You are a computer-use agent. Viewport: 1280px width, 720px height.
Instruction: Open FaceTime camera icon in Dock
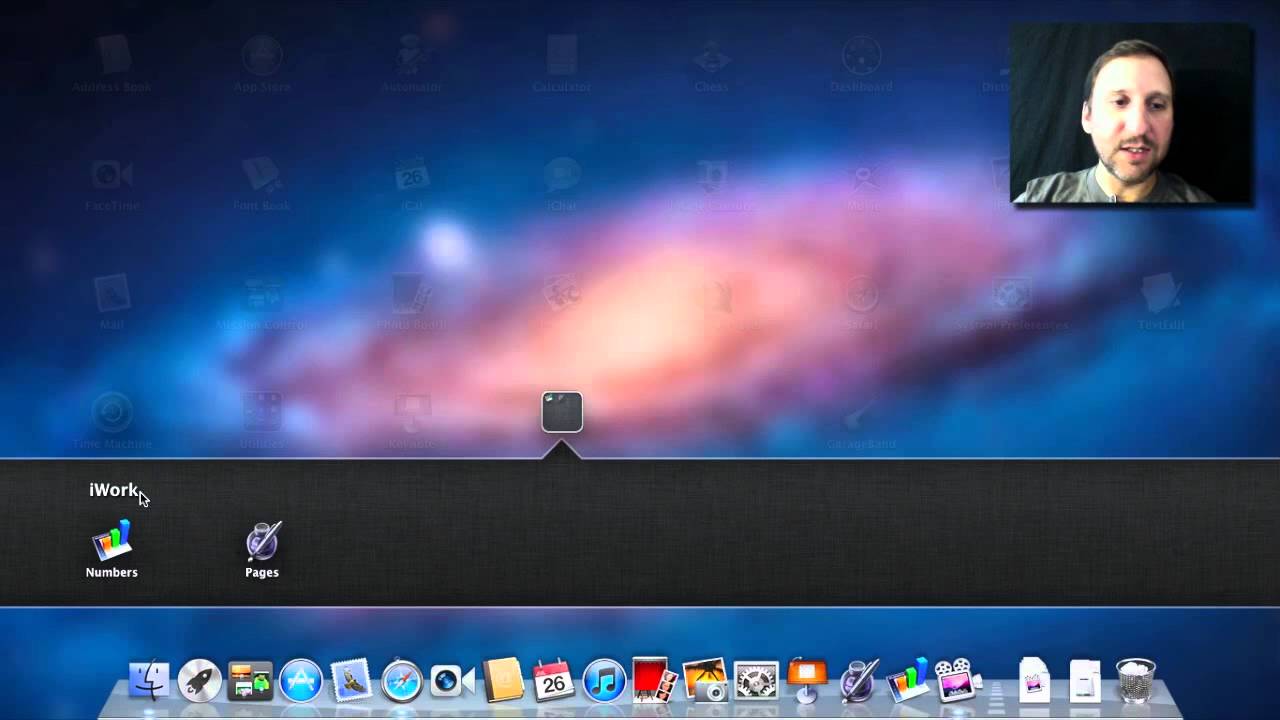pyautogui.click(x=452, y=681)
